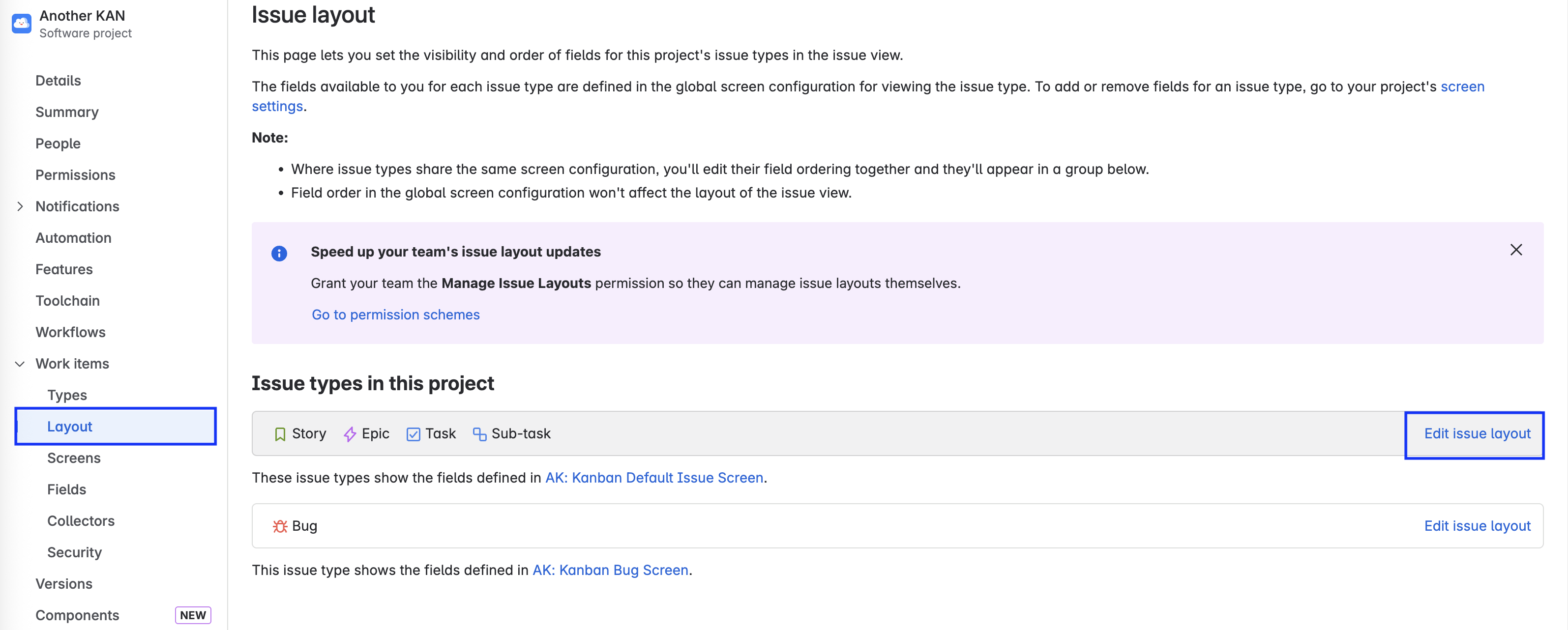Collapse the Work items section
The width and height of the screenshot is (1568, 630).
click(20, 364)
